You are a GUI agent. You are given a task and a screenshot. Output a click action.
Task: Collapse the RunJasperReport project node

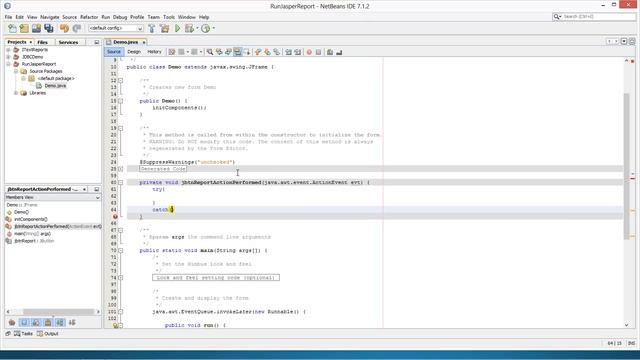[8, 64]
